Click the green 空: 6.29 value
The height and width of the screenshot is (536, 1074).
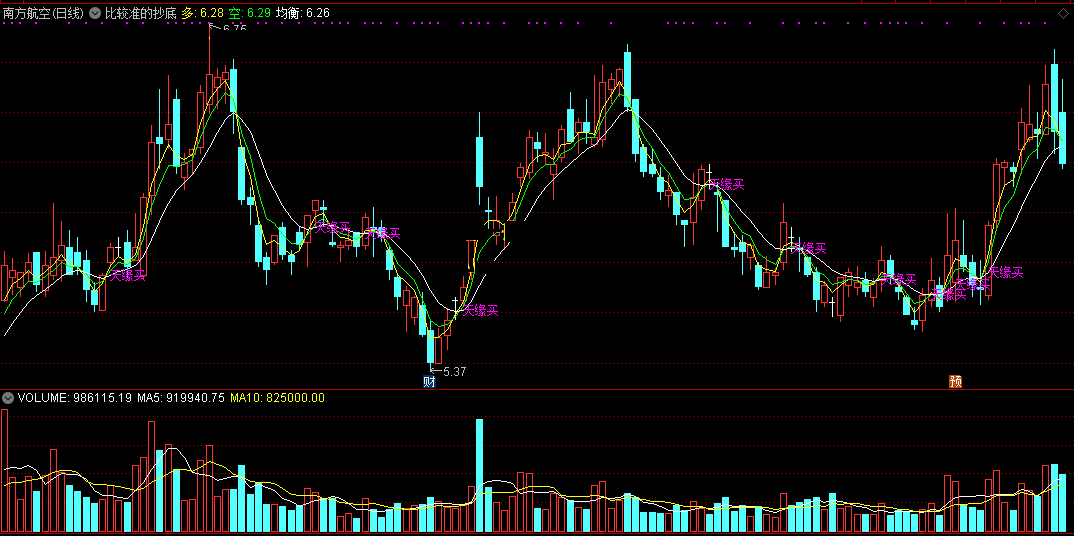(249, 12)
